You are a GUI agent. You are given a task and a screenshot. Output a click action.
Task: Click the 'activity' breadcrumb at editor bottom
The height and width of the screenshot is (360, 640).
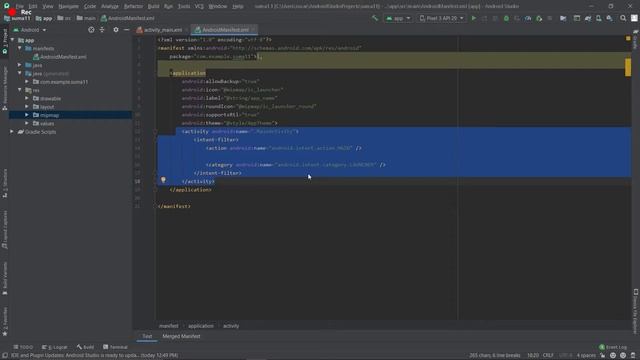click(x=231, y=326)
